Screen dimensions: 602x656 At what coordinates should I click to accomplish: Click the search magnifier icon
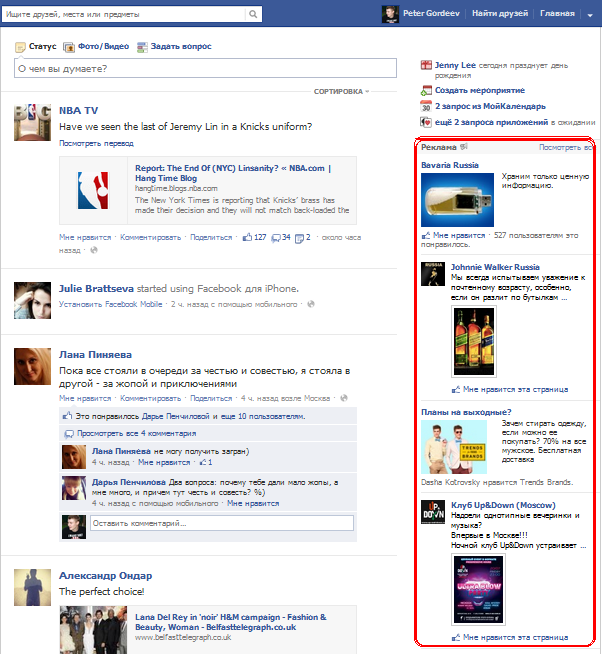pos(253,14)
